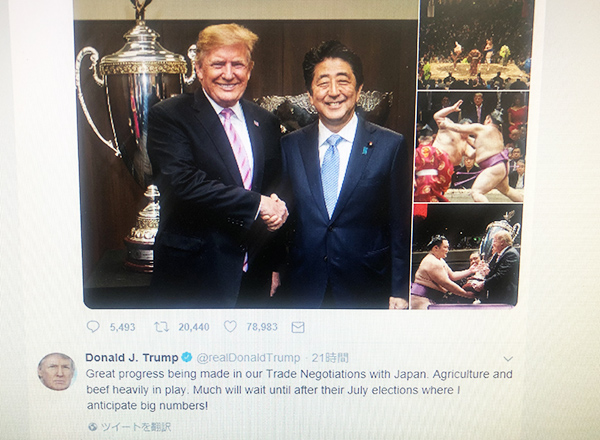The height and width of the screenshot is (440, 600).
Task: Click the 78,983 likes count
Action: [262, 327]
